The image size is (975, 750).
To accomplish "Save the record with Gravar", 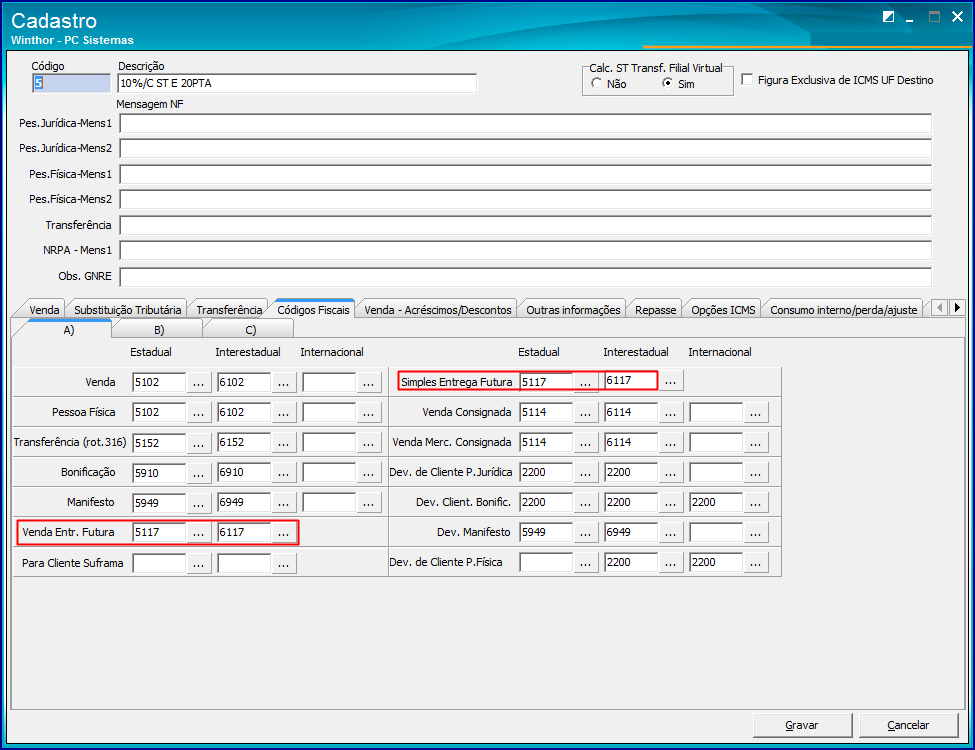I will (802, 725).
